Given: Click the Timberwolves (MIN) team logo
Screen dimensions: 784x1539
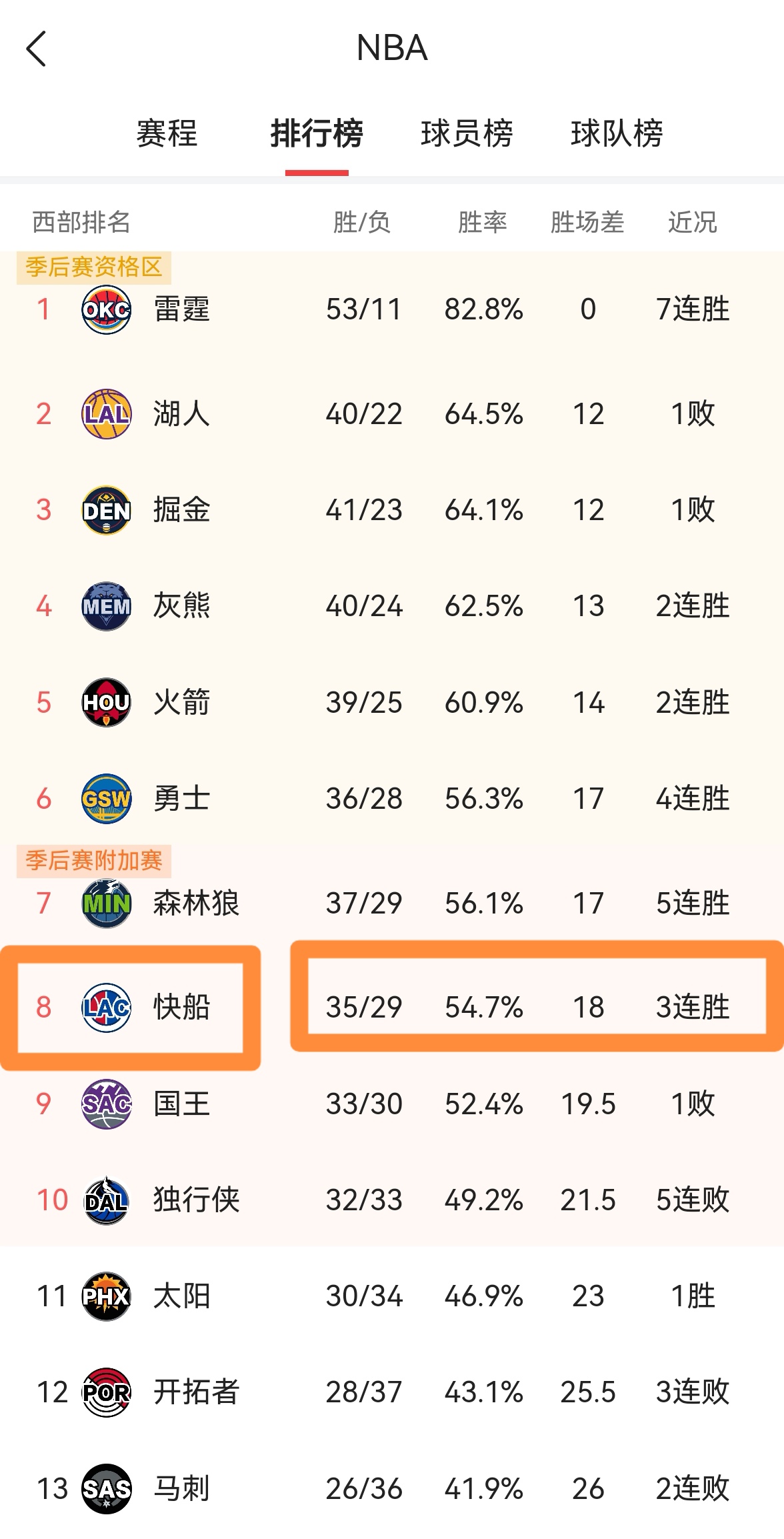Looking at the screenshot, I should tap(107, 904).
